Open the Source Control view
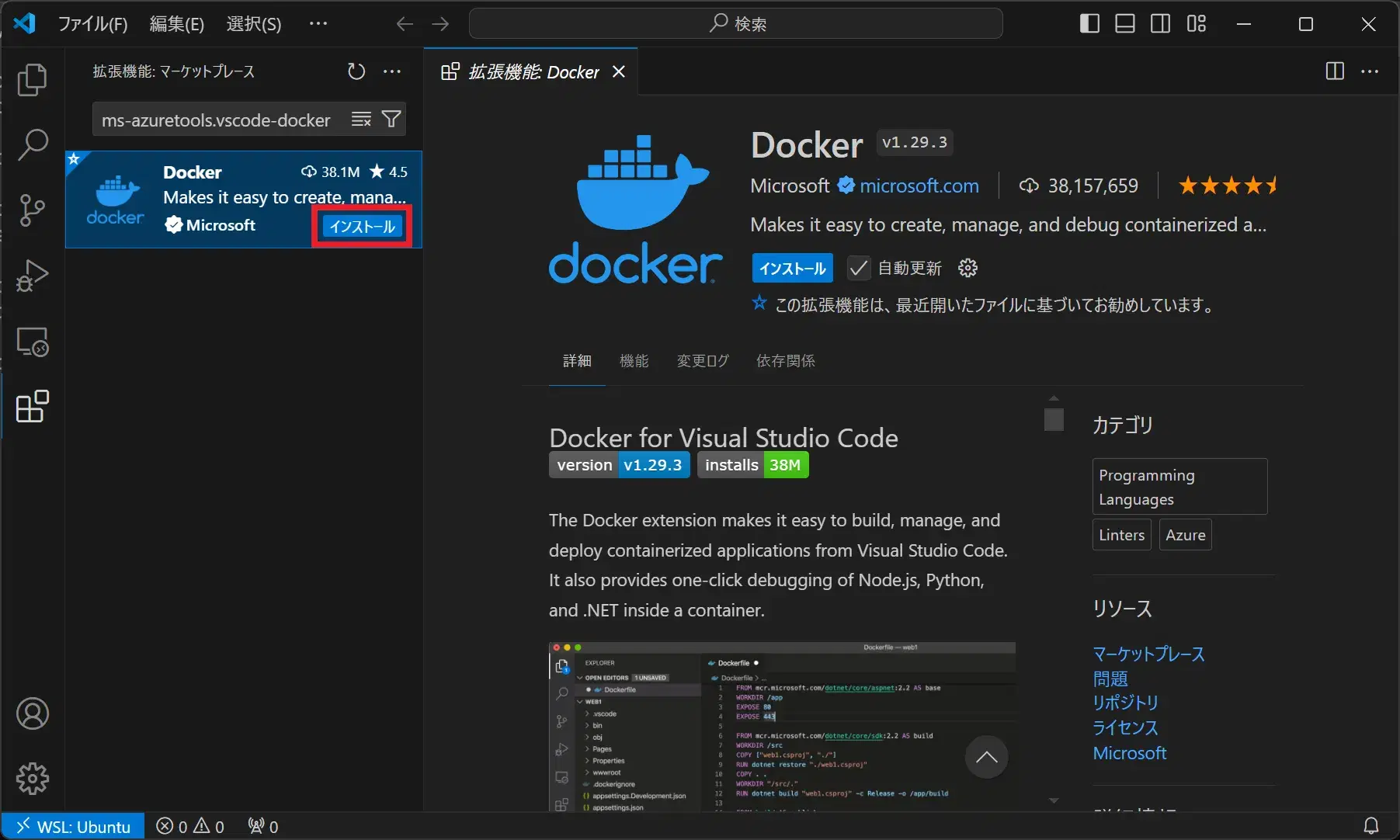 point(33,210)
